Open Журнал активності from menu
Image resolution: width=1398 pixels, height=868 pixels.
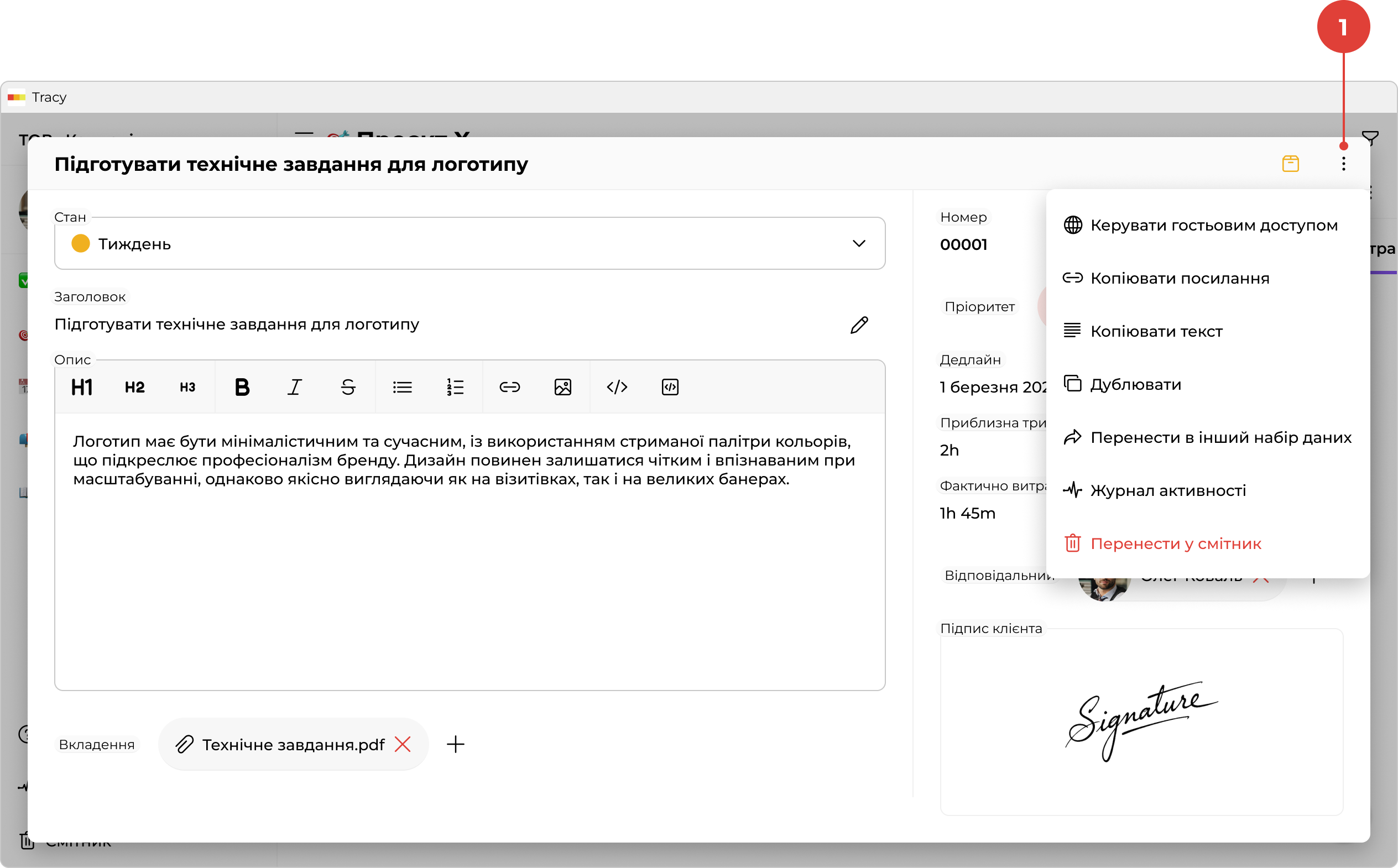[x=1168, y=491]
